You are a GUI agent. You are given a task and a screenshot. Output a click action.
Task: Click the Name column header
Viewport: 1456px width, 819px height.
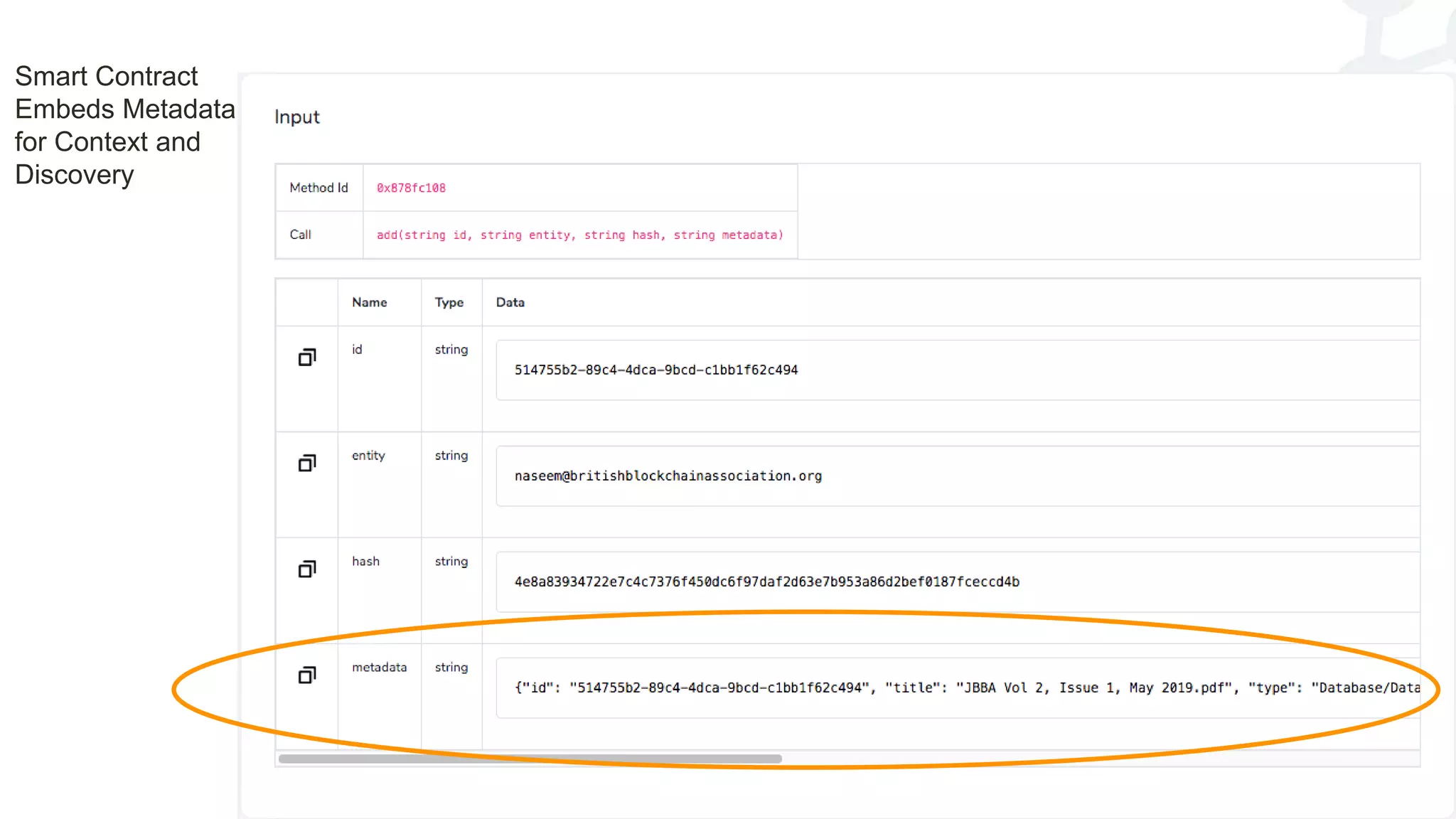tap(369, 302)
